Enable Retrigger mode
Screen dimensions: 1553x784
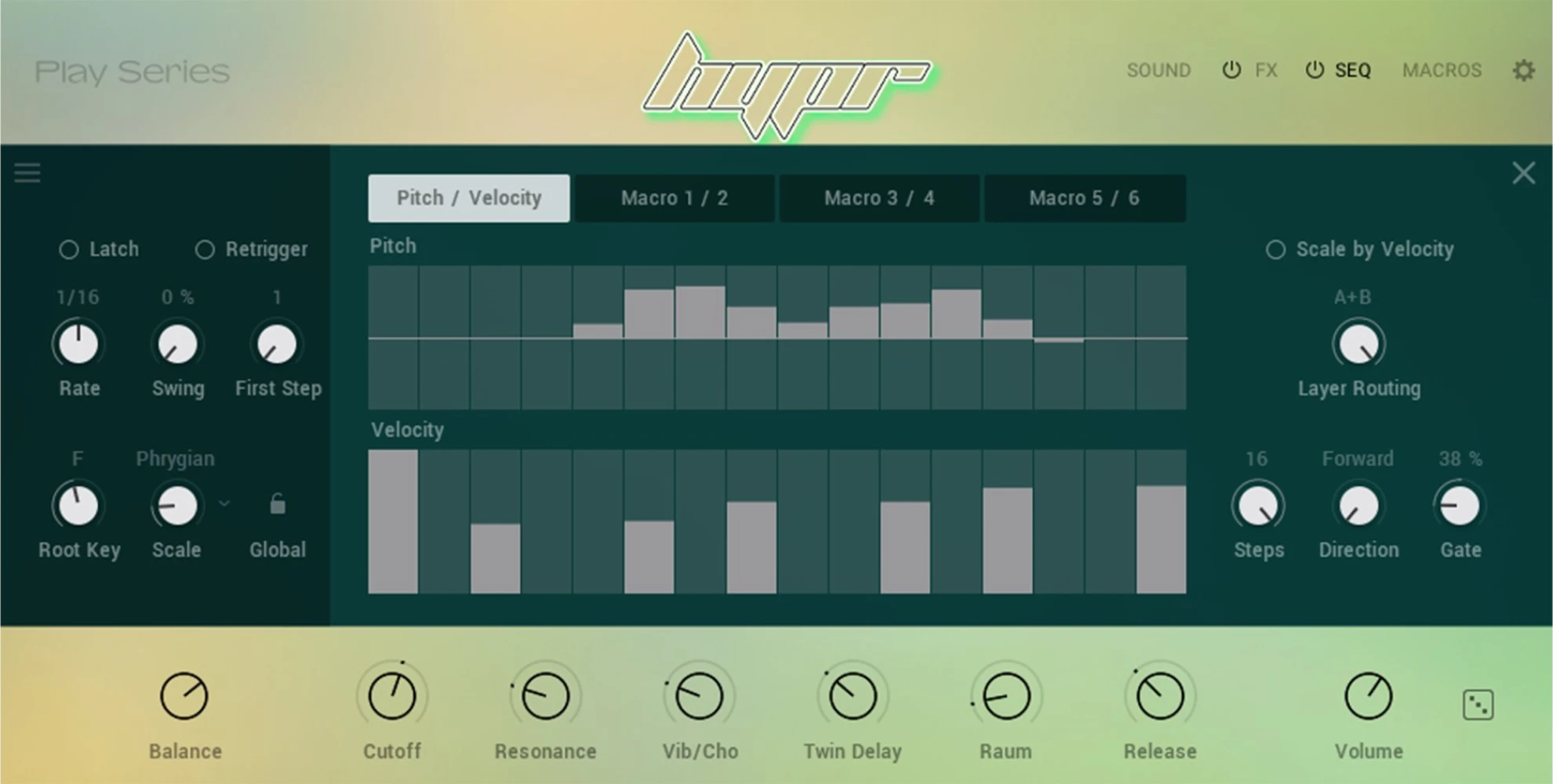[x=205, y=249]
